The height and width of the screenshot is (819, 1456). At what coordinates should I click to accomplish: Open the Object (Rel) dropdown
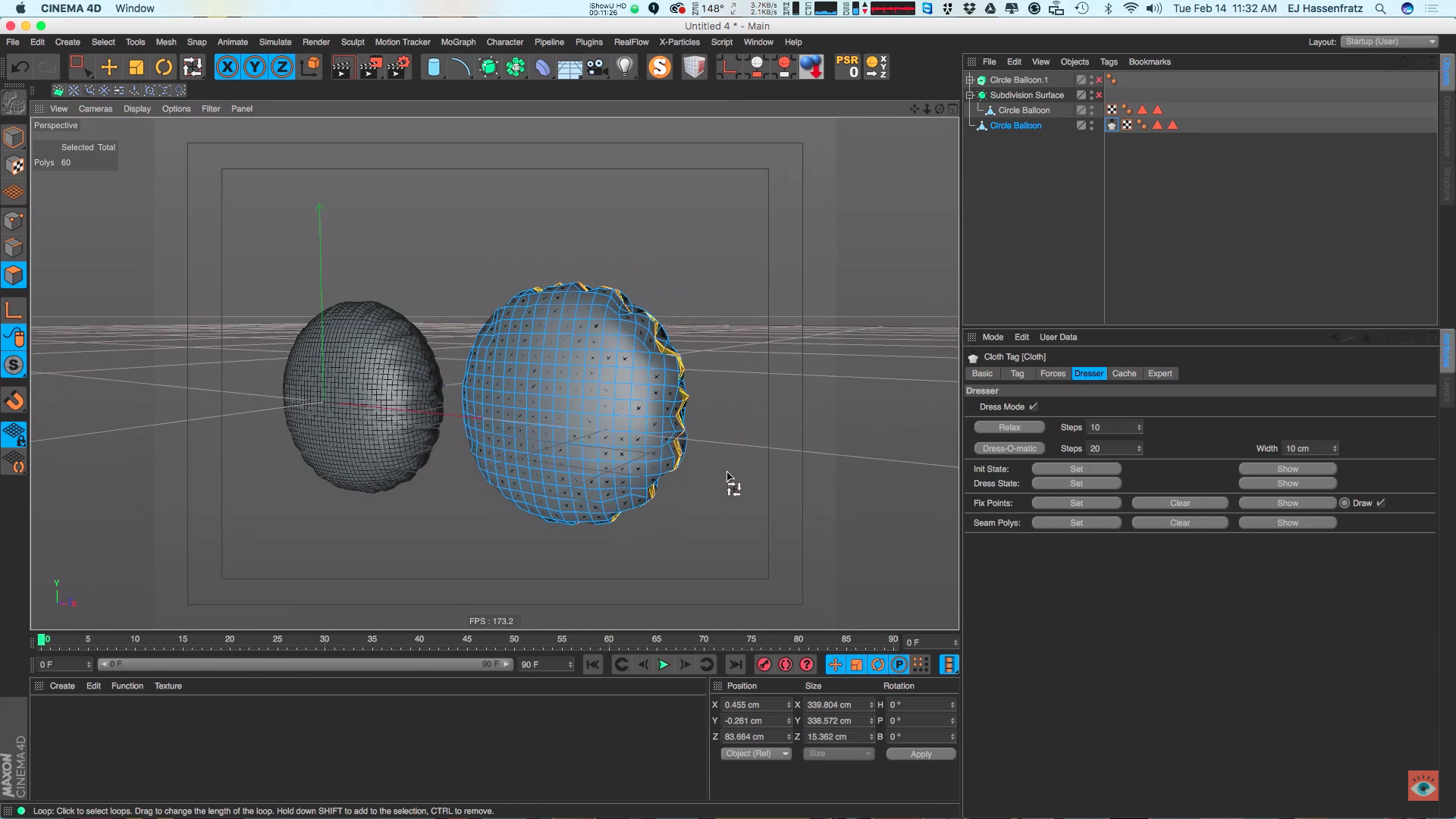[755, 754]
